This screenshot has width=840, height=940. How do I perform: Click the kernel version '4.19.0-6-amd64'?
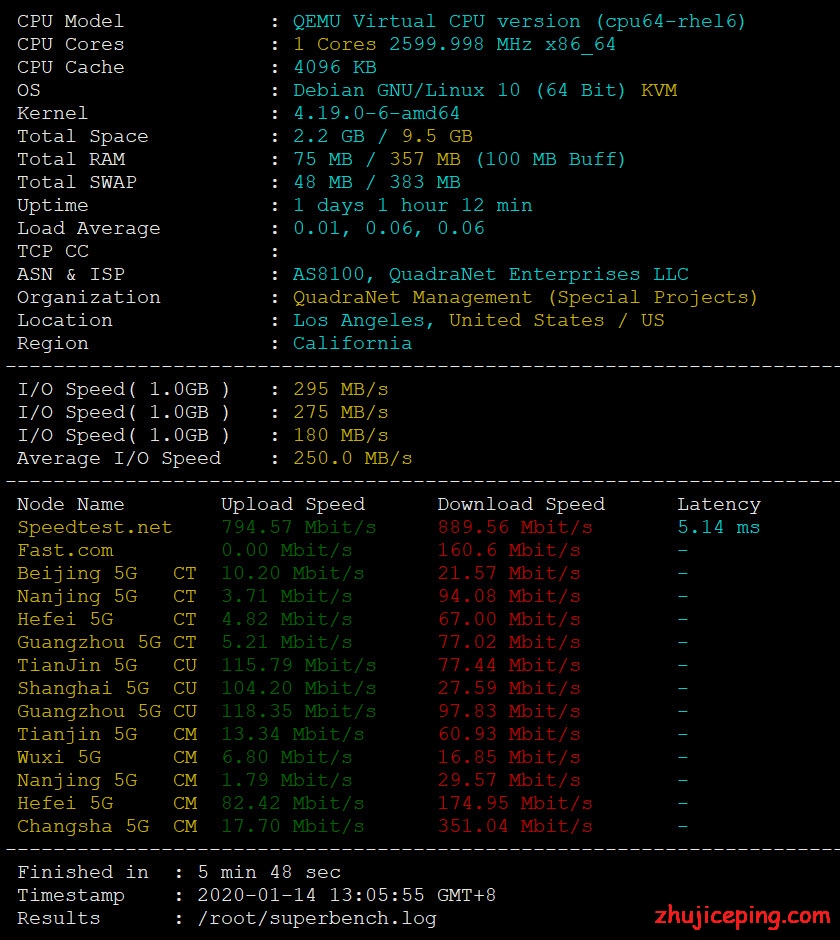377,113
